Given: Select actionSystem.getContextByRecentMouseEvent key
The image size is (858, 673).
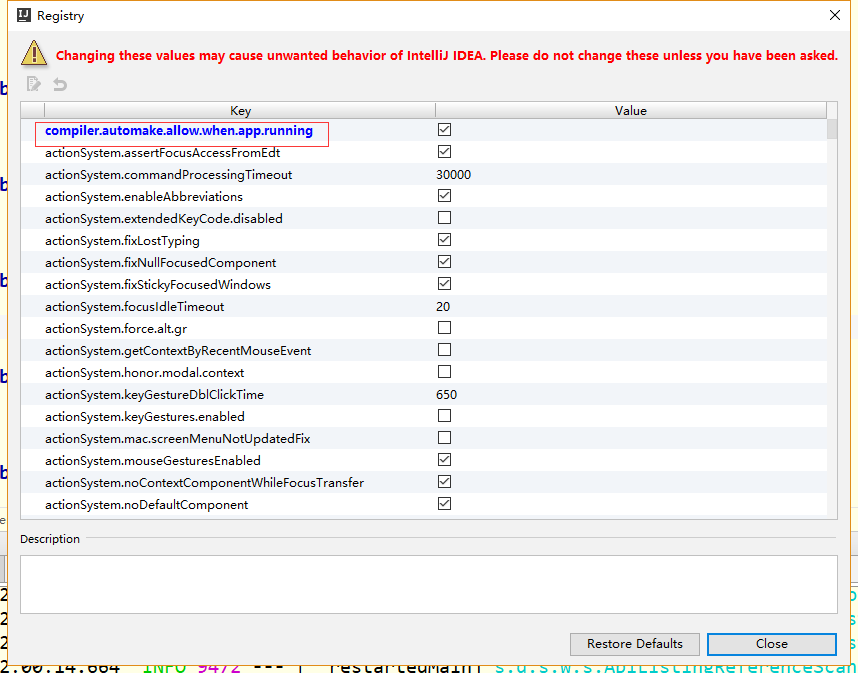Looking at the screenshot, I should tap(178, 351).
